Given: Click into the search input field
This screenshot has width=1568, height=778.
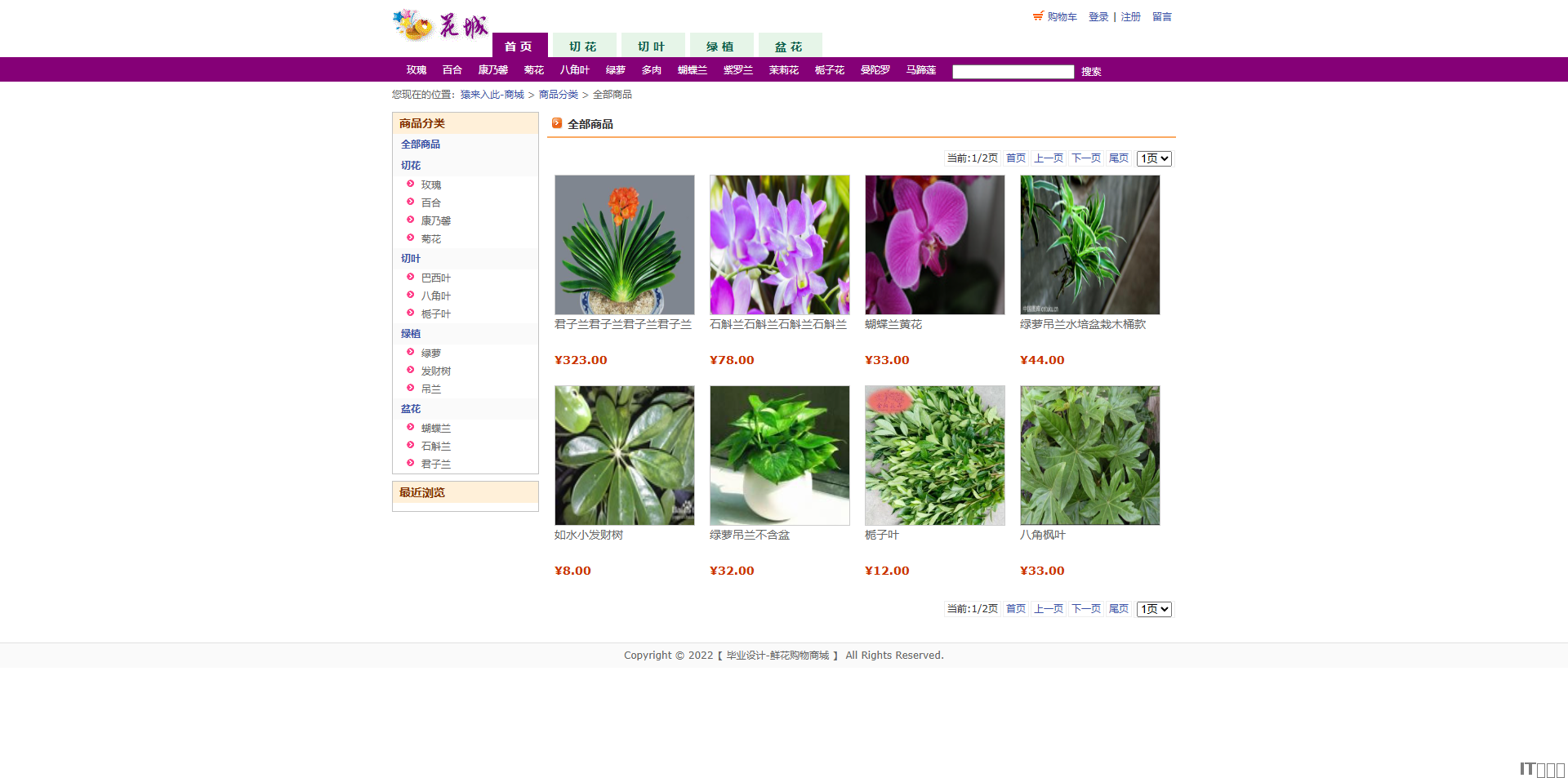Looking at the screenshot, I should click(1013, 72).
